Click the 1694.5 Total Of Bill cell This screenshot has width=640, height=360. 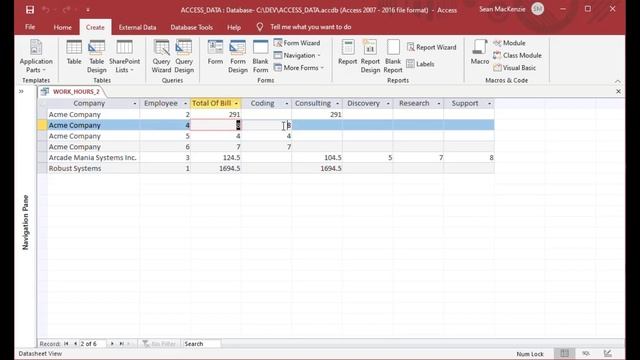point(216,168)
